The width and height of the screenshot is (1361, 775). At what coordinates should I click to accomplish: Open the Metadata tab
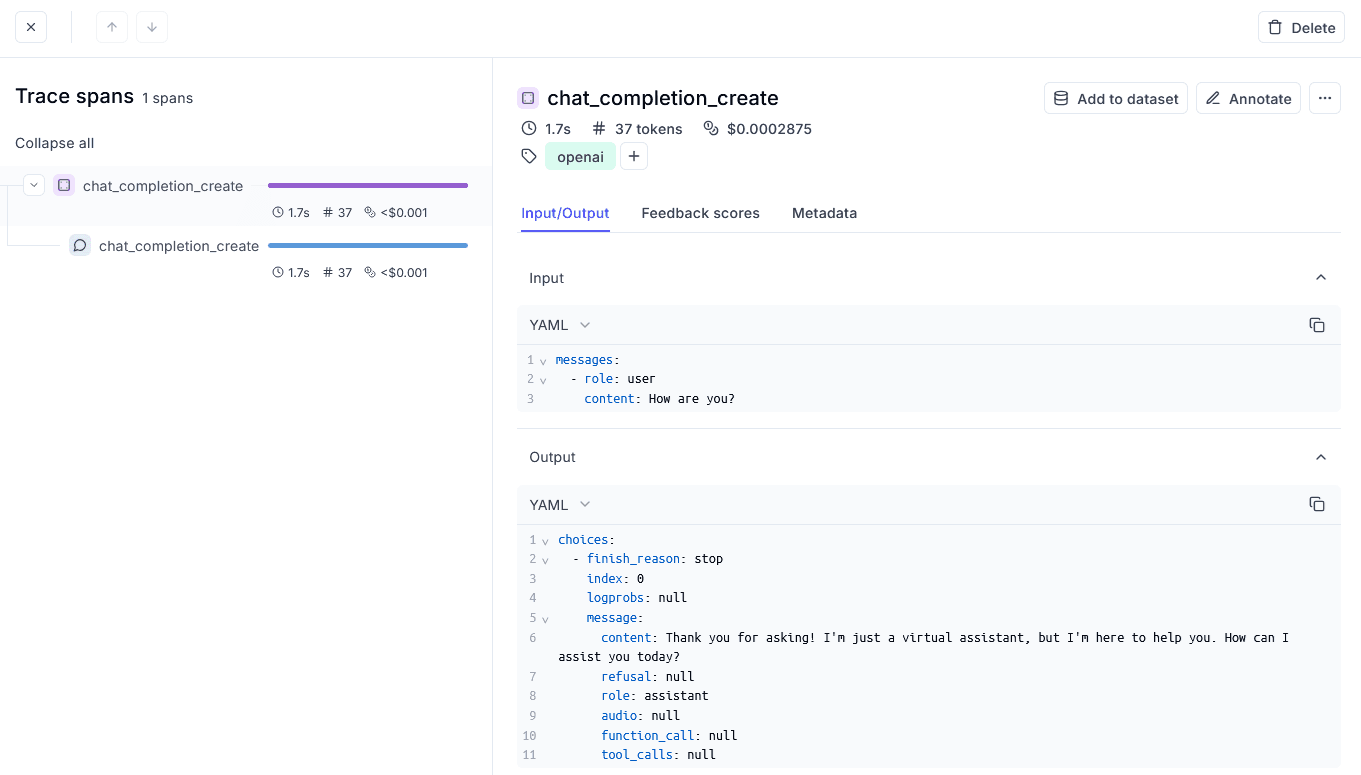(824, 213)
